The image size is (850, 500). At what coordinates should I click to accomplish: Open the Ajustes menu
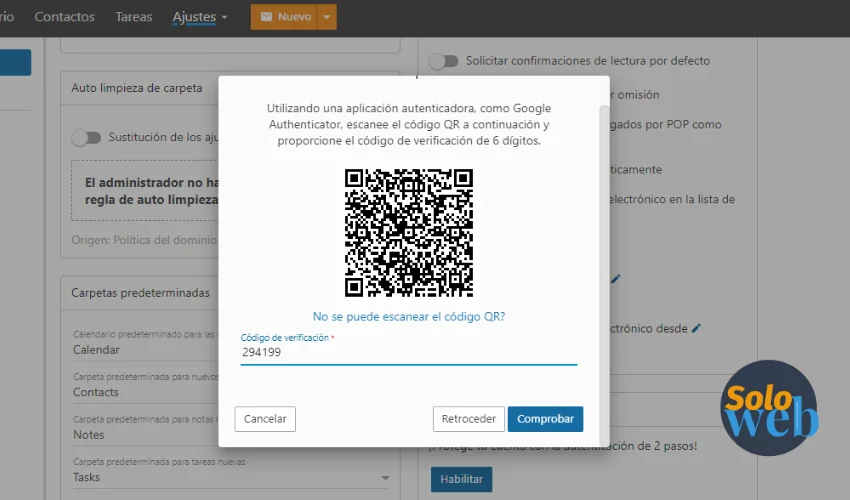(x=199, y=17)
